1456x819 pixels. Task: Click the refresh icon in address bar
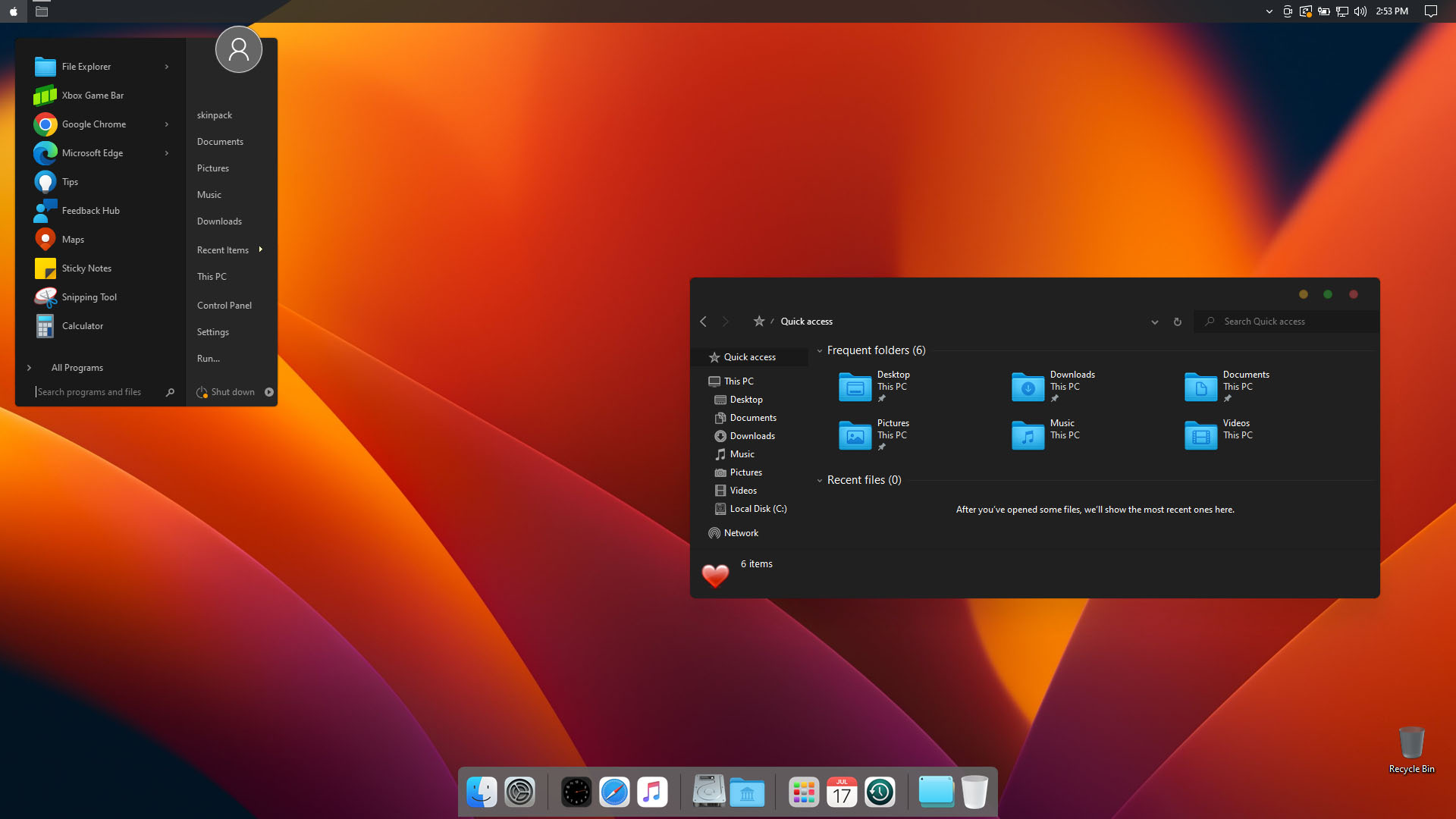1178,322
